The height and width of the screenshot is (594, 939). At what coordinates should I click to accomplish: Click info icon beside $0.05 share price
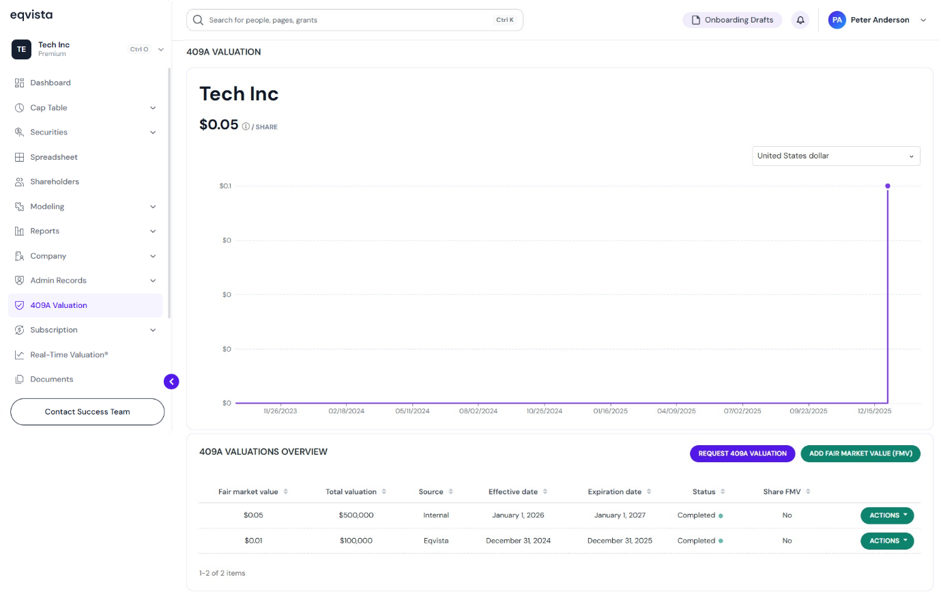pos(246,126)
